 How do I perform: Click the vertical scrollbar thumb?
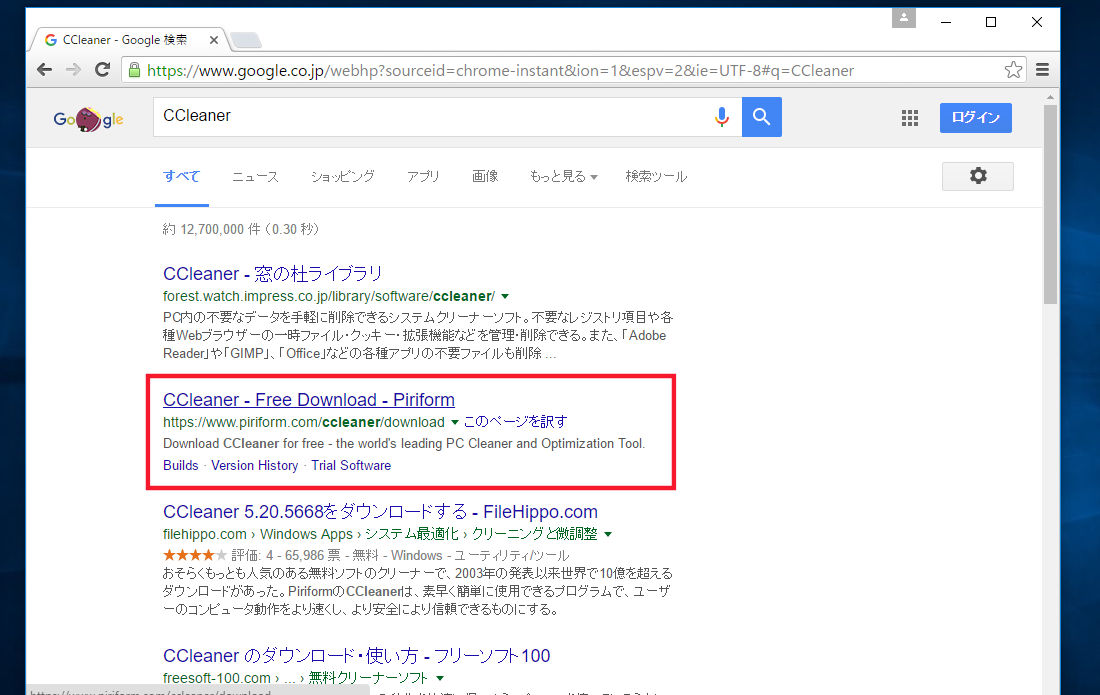[x=1050, y=204]
